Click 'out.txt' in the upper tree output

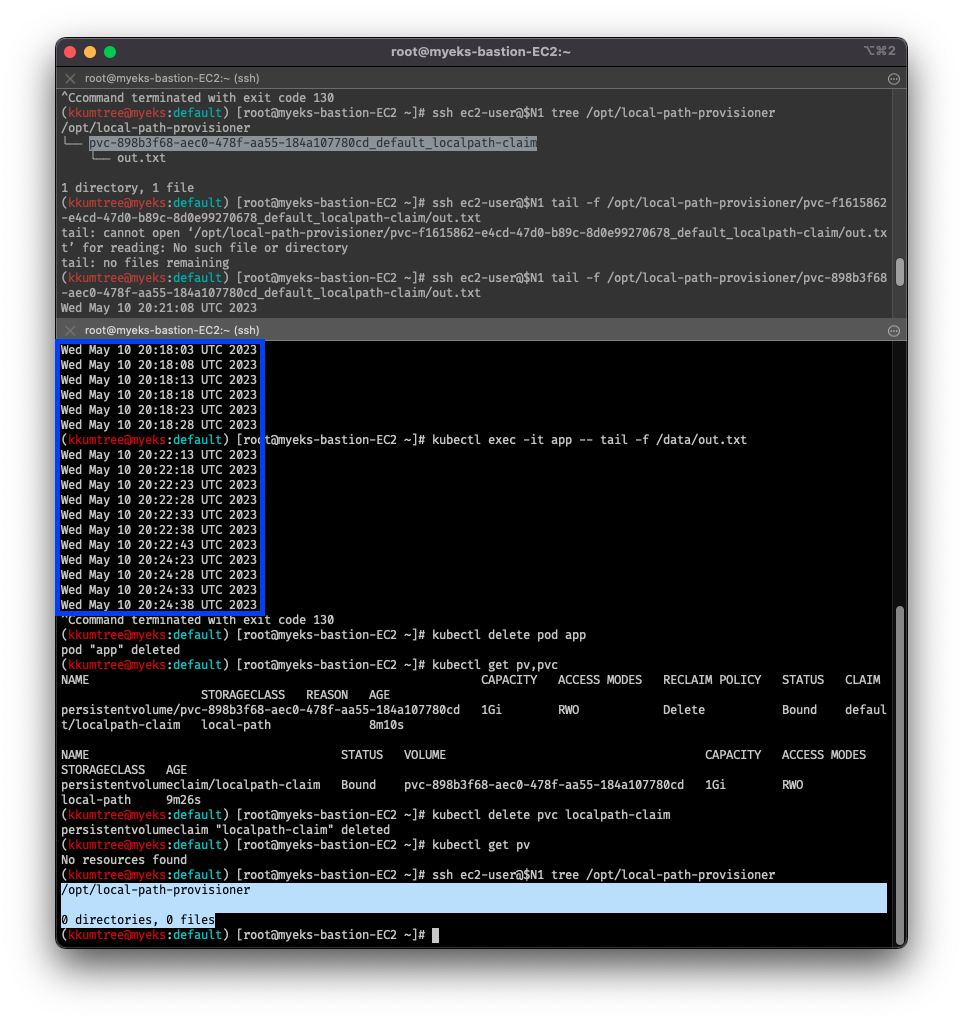click(141, 158)
